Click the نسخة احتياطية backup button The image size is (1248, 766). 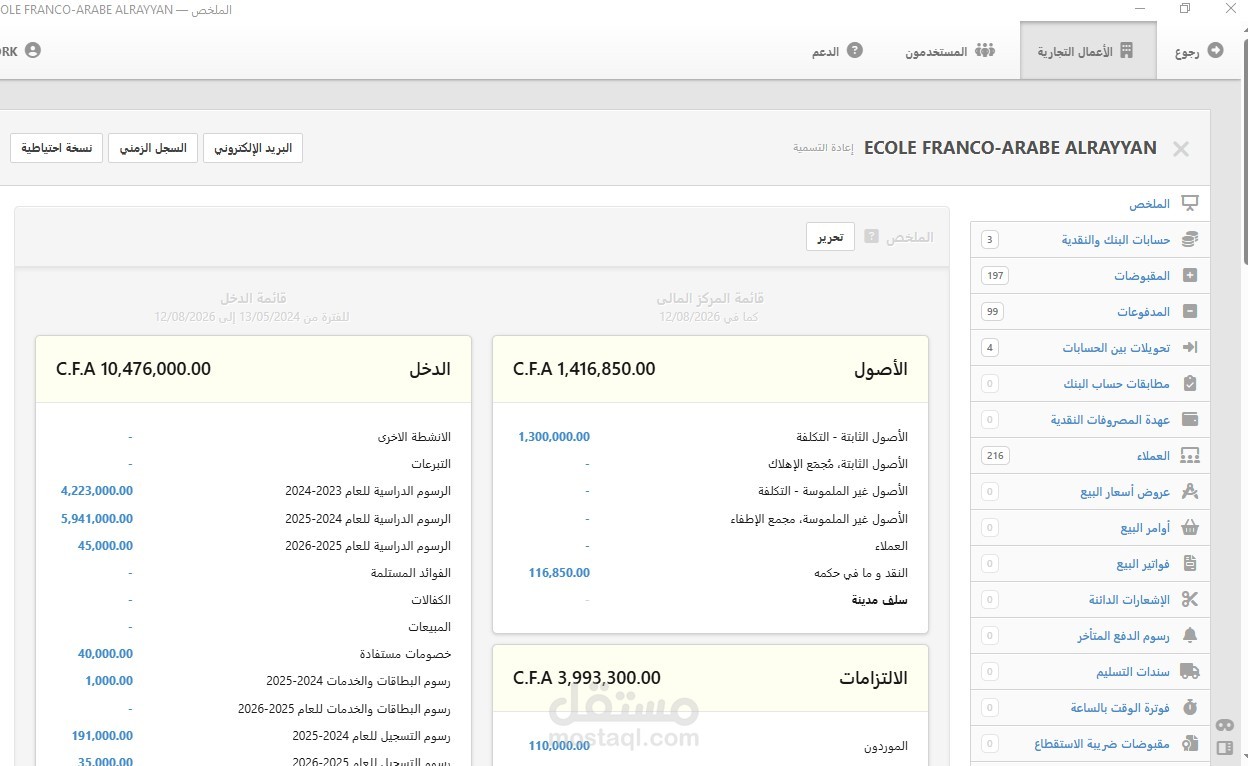point(57,148)
